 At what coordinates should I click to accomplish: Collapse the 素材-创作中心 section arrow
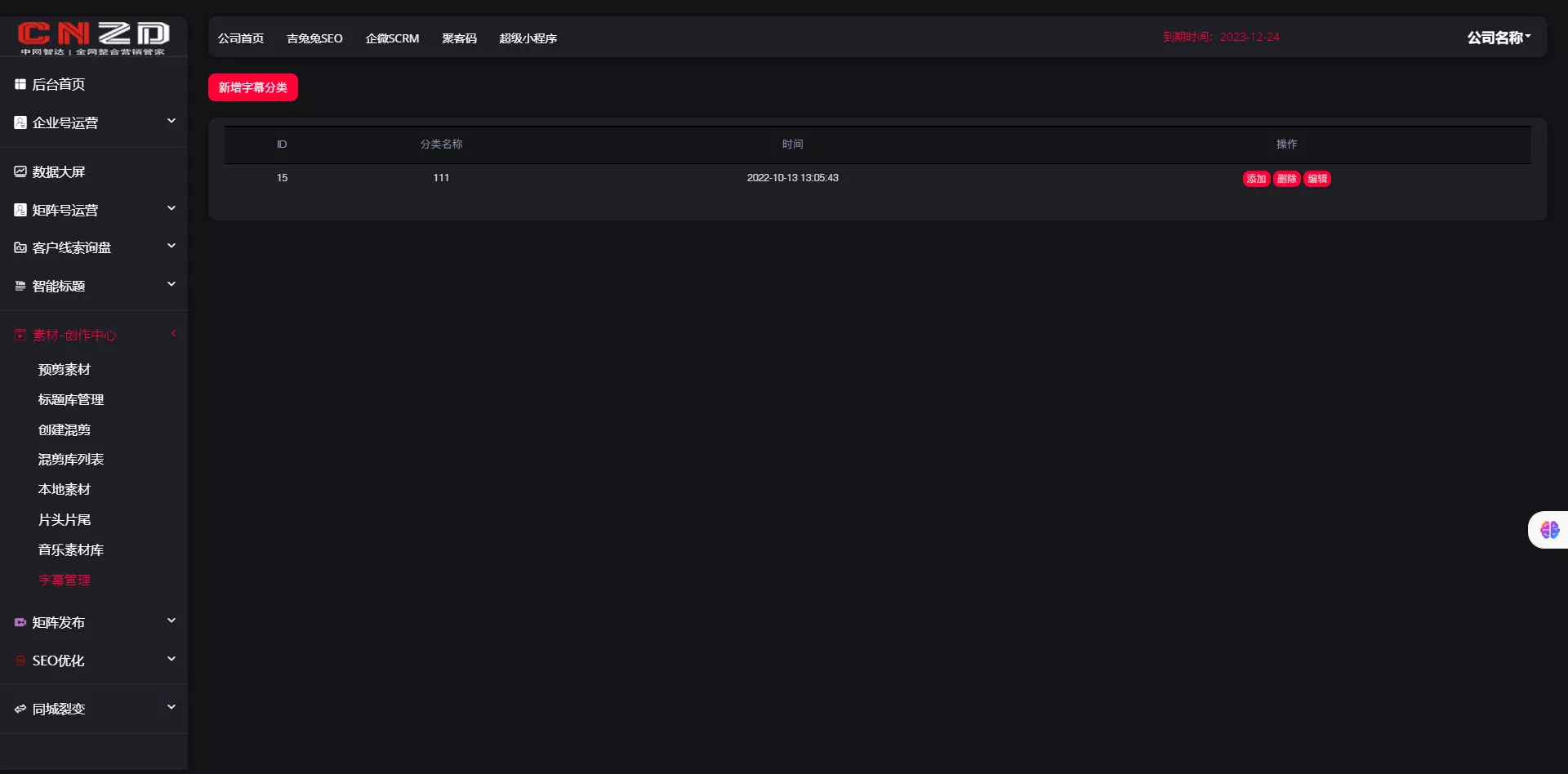pos(173,333)
